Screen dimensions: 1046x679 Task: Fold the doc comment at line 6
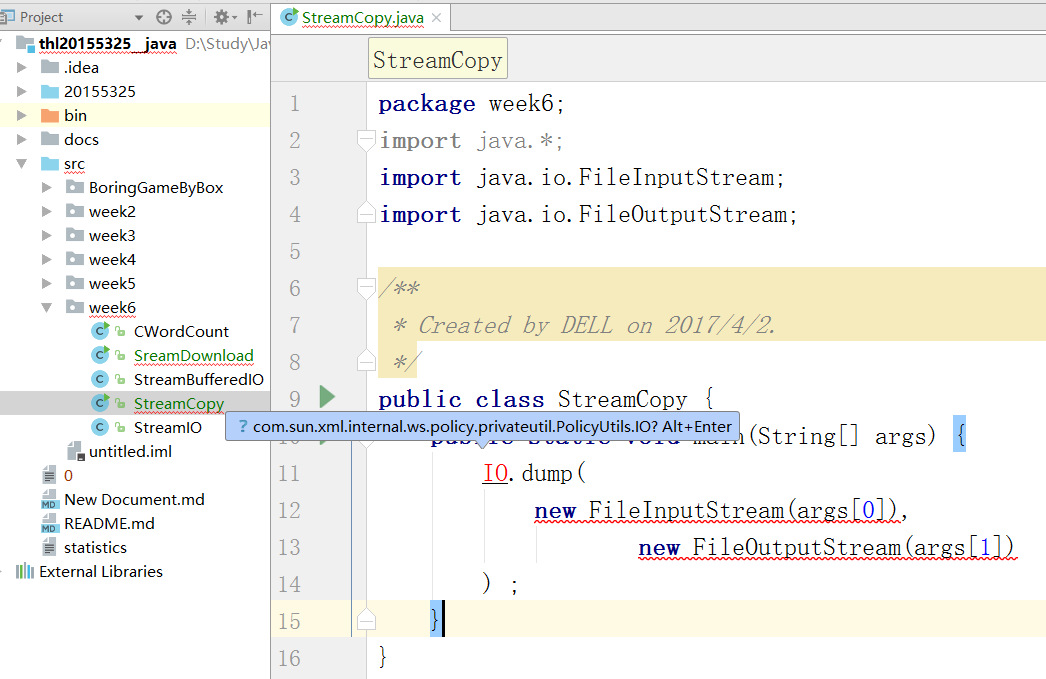[x=366, y=288]
